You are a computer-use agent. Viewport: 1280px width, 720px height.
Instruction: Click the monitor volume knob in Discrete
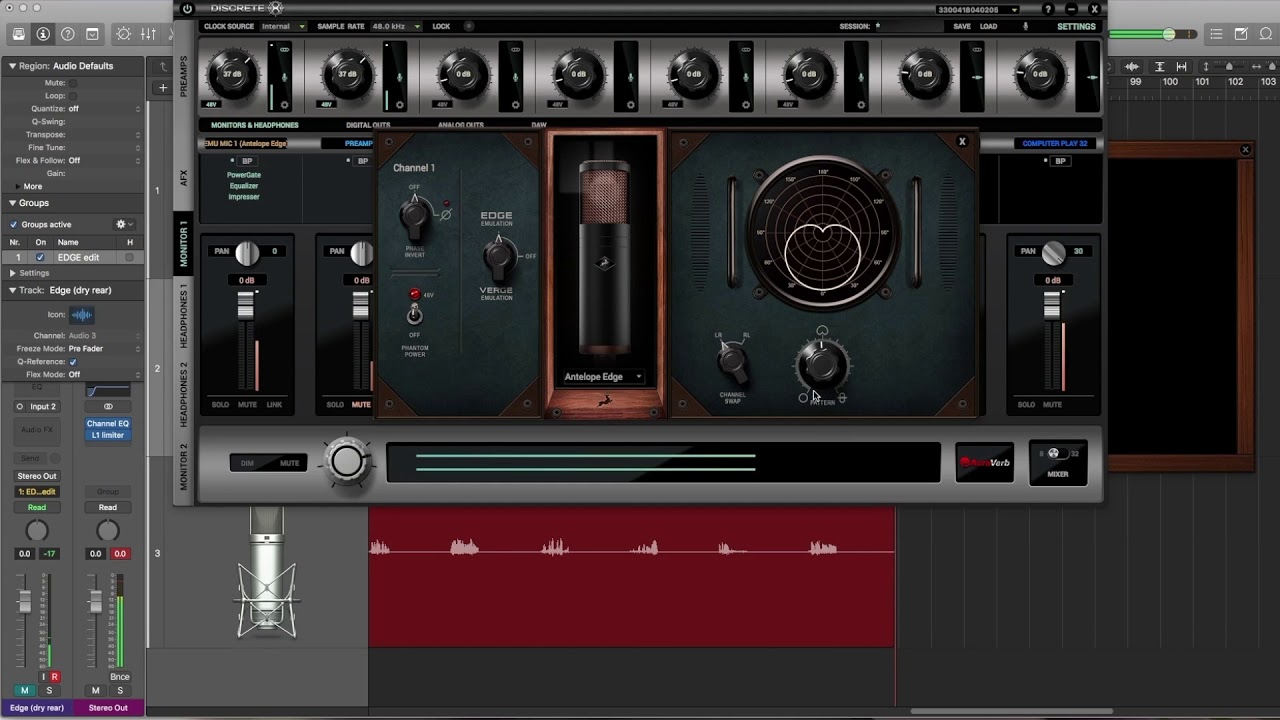[x=347, y=461]
